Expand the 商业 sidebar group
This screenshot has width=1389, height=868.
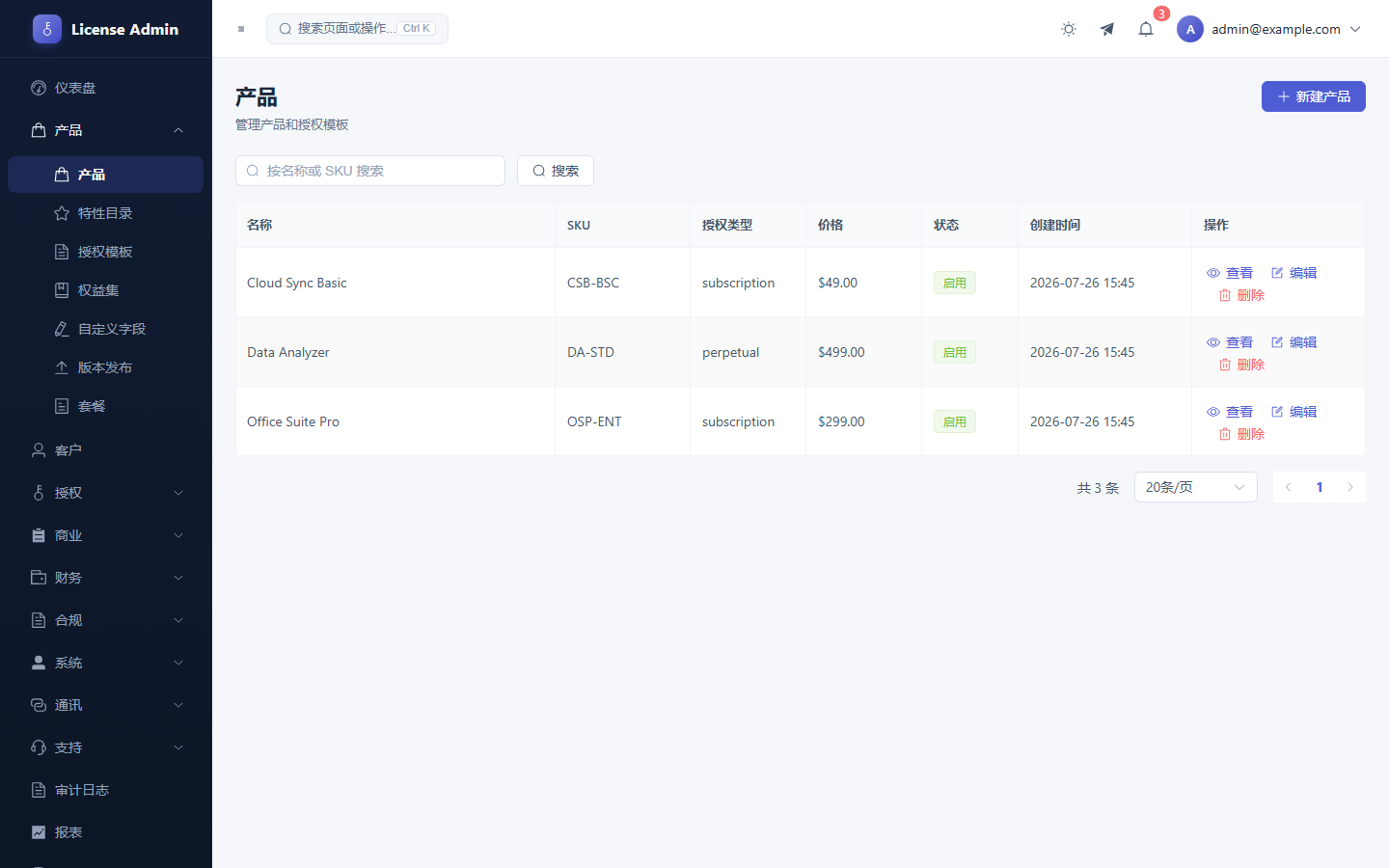point(106,535)
